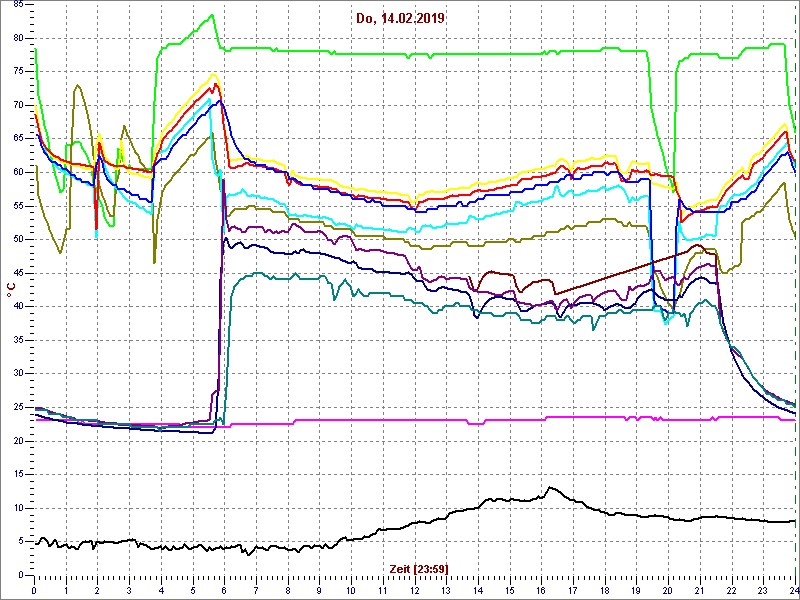This screenshot has width=800, height=600.
Task: Select the 25 tick on the temperature axis
Action: 19,408
